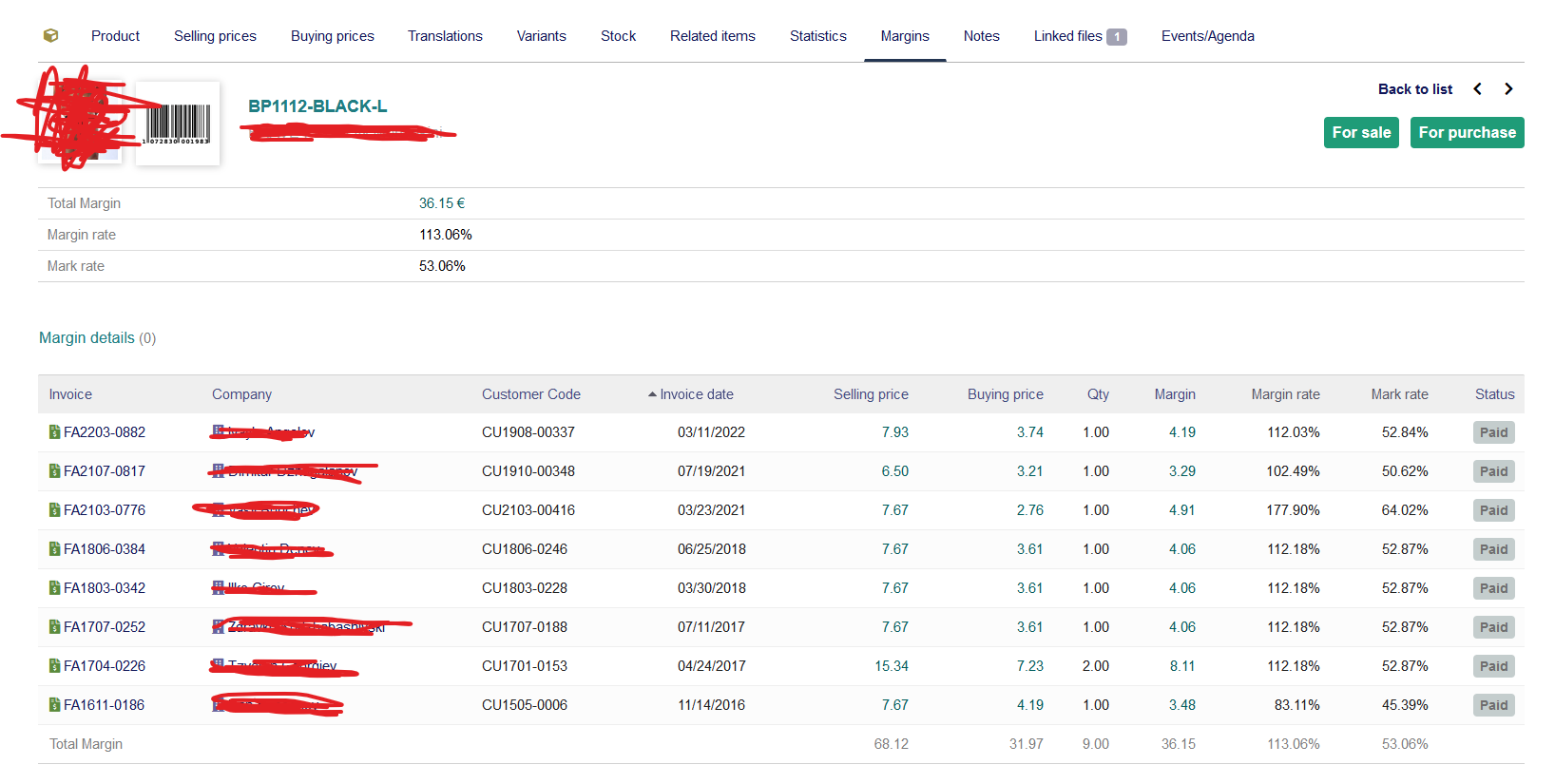
Task: Go to the next product with the right chevron
Action: click(x=1508, y=88)
